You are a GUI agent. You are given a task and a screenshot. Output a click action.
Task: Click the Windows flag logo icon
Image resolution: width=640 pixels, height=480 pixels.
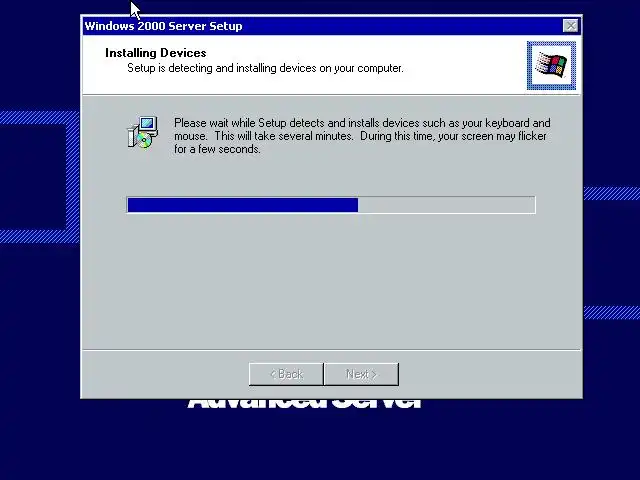click(551, 65)
